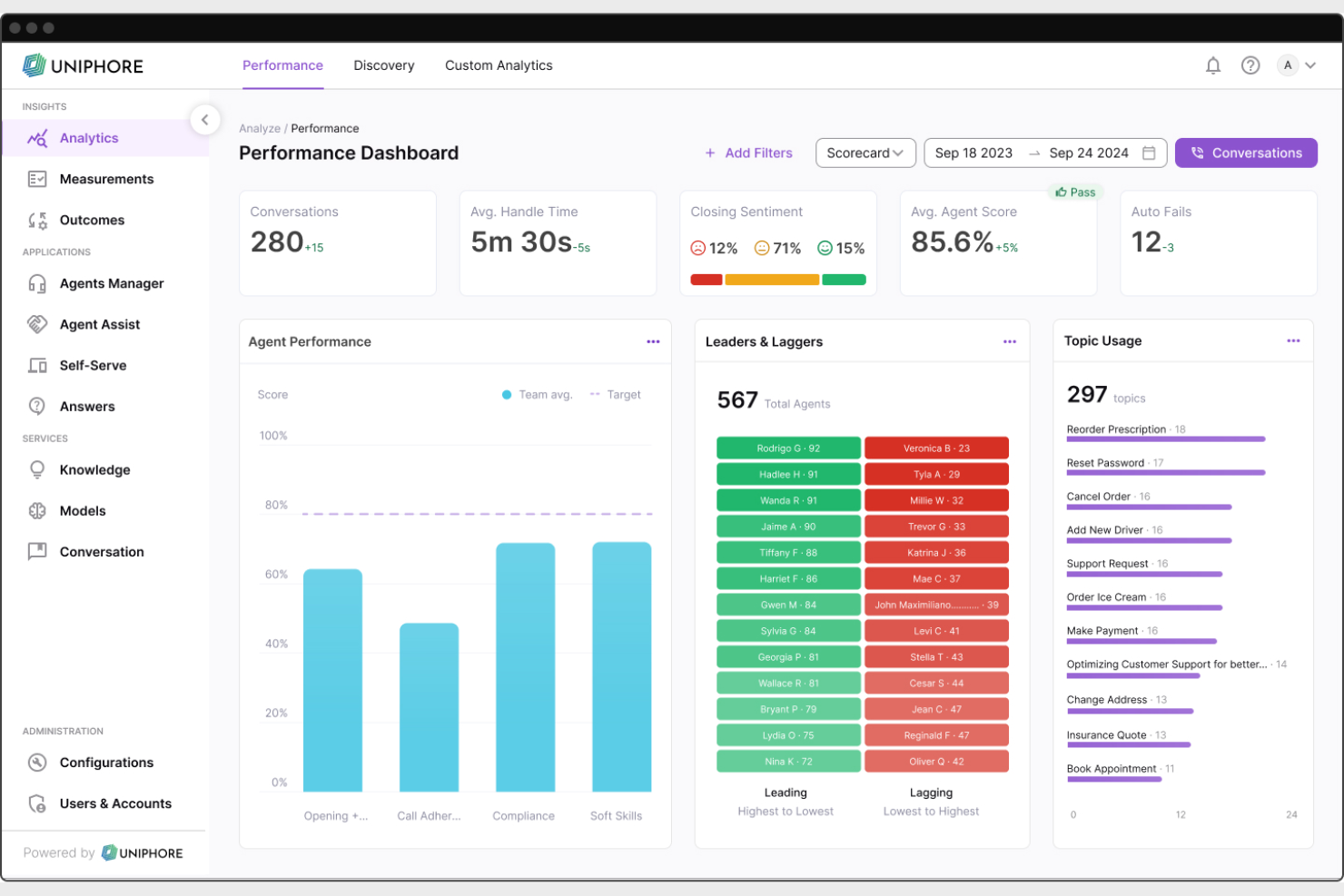Expand the user account avatar menu

click(x=1297, y=65)
